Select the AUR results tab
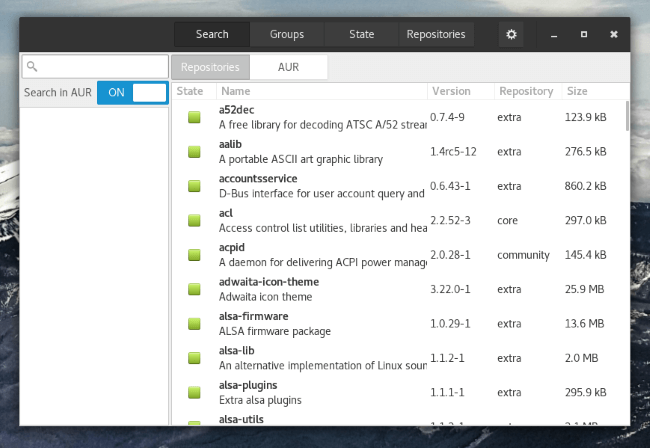Screen dimensions: 650x448 [289, 67]
